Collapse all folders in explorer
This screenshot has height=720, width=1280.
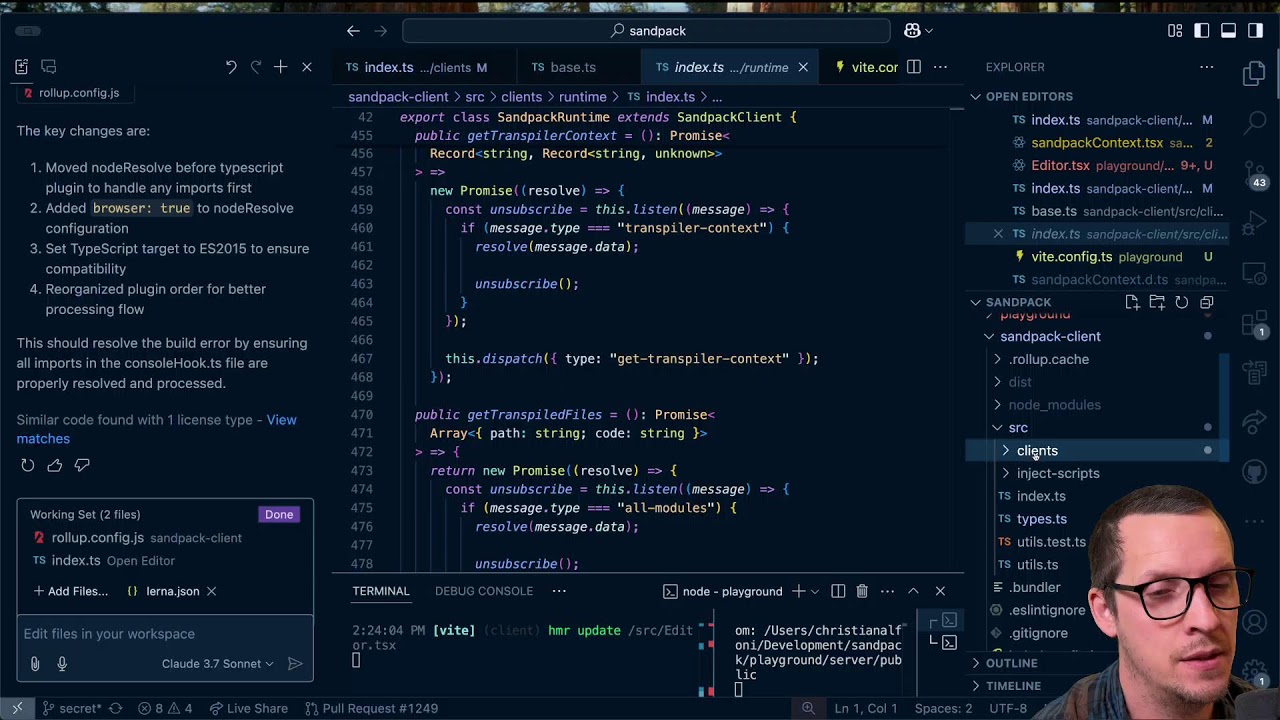coord(1207,302)
